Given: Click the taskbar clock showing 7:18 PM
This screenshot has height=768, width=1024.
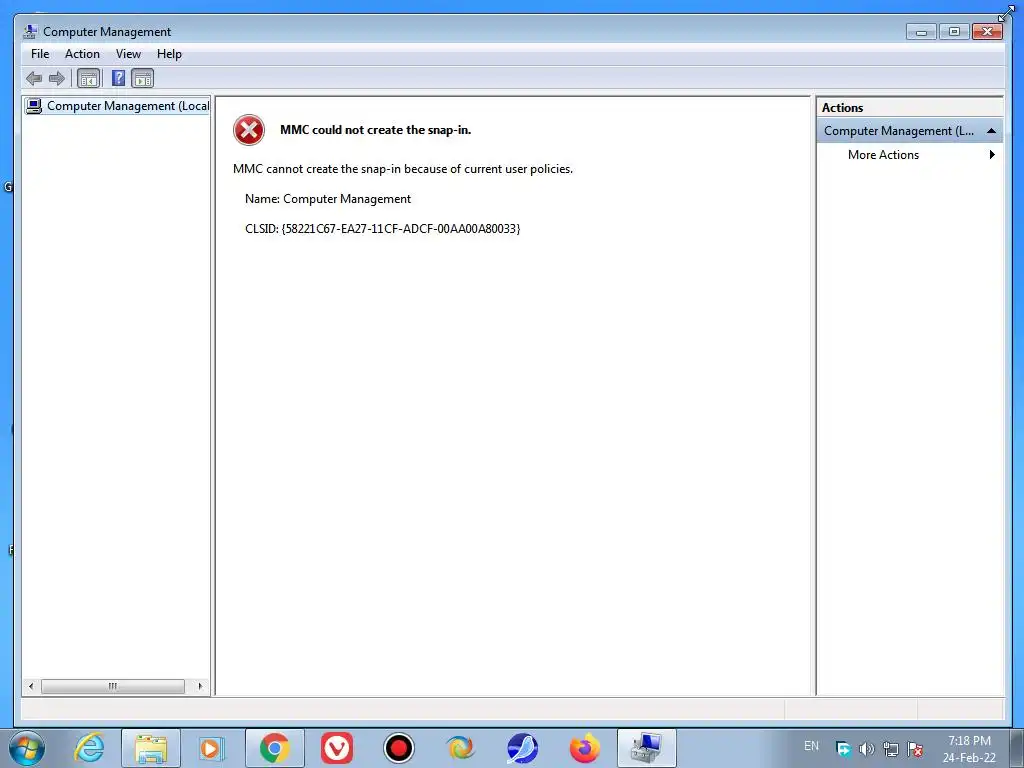Looking at the screenshot, I should point(970,749).
